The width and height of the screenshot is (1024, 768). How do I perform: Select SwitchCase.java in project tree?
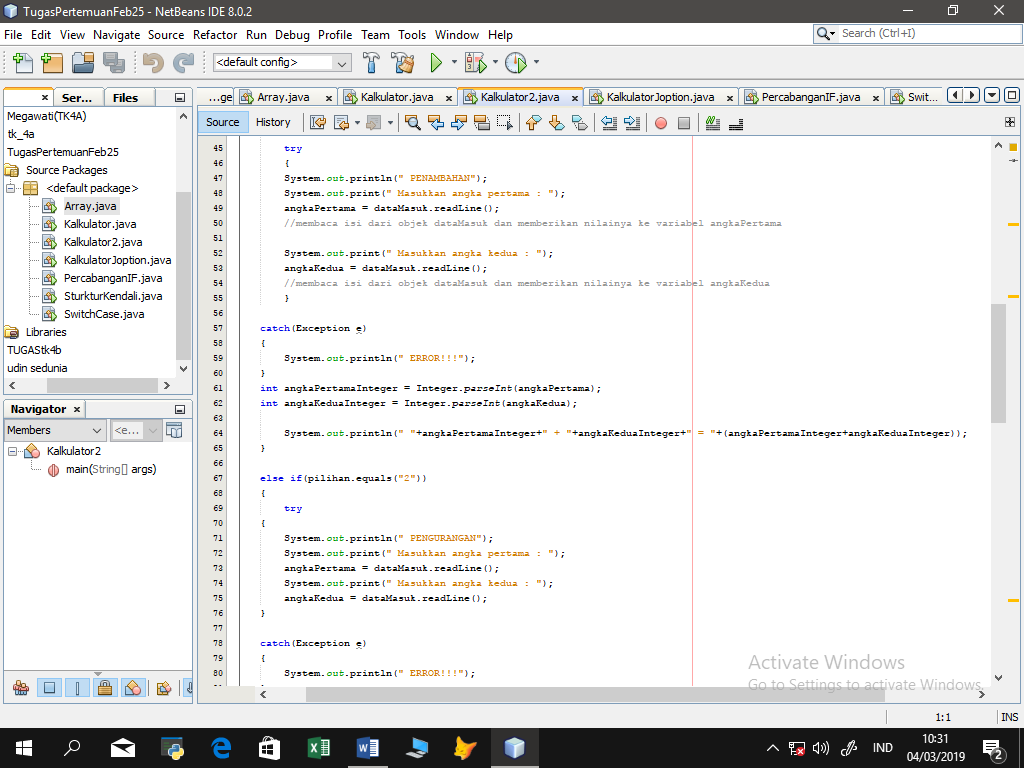coord(104,314)
